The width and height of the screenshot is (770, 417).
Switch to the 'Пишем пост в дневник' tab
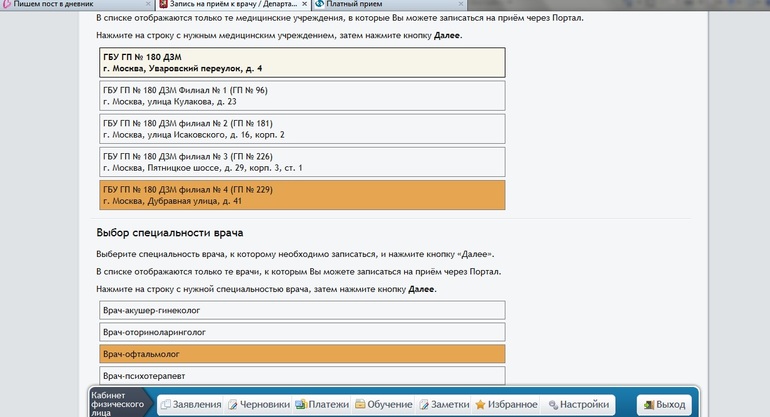coord(76,4)
